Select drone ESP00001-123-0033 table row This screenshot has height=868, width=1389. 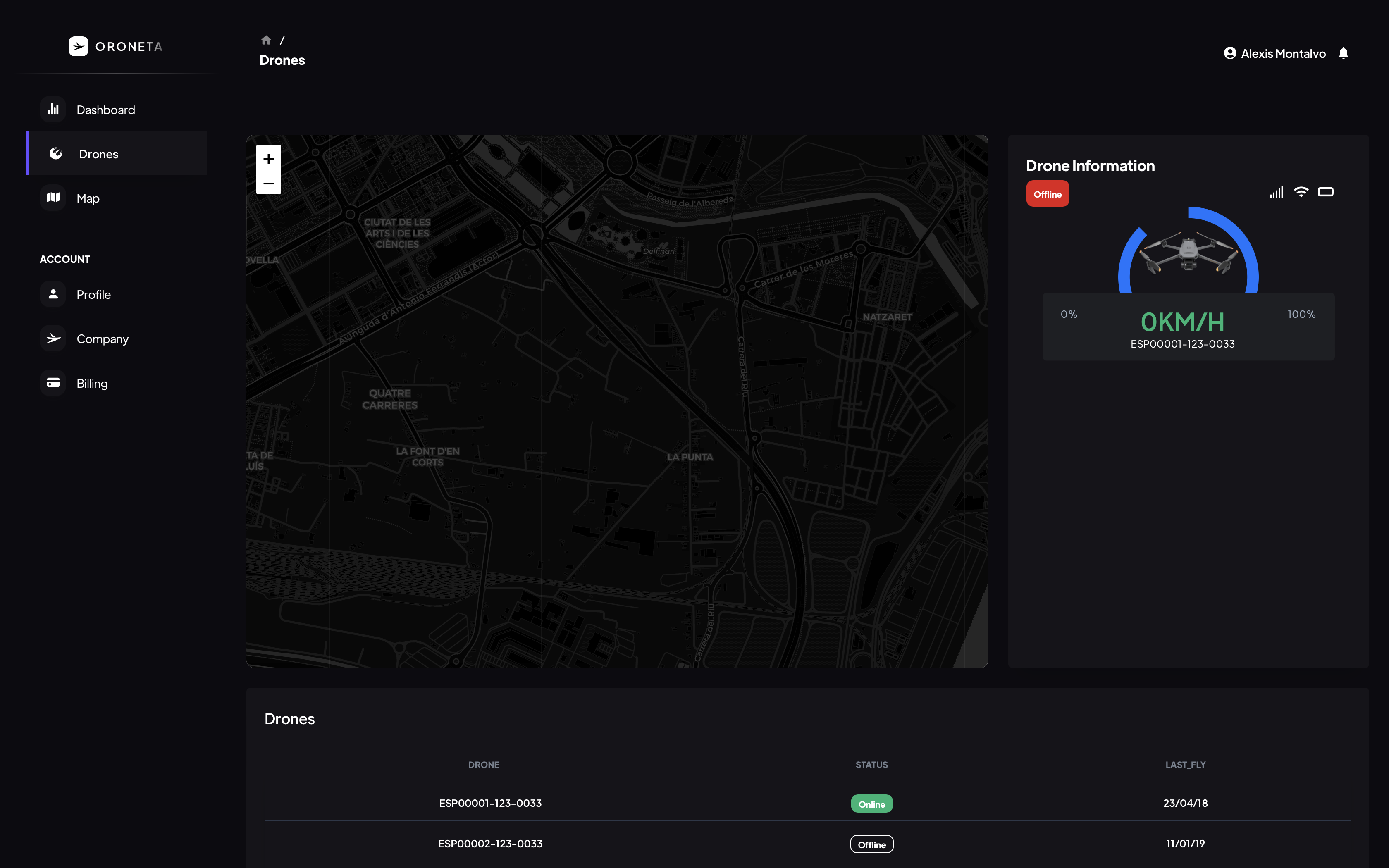point(490,803)
